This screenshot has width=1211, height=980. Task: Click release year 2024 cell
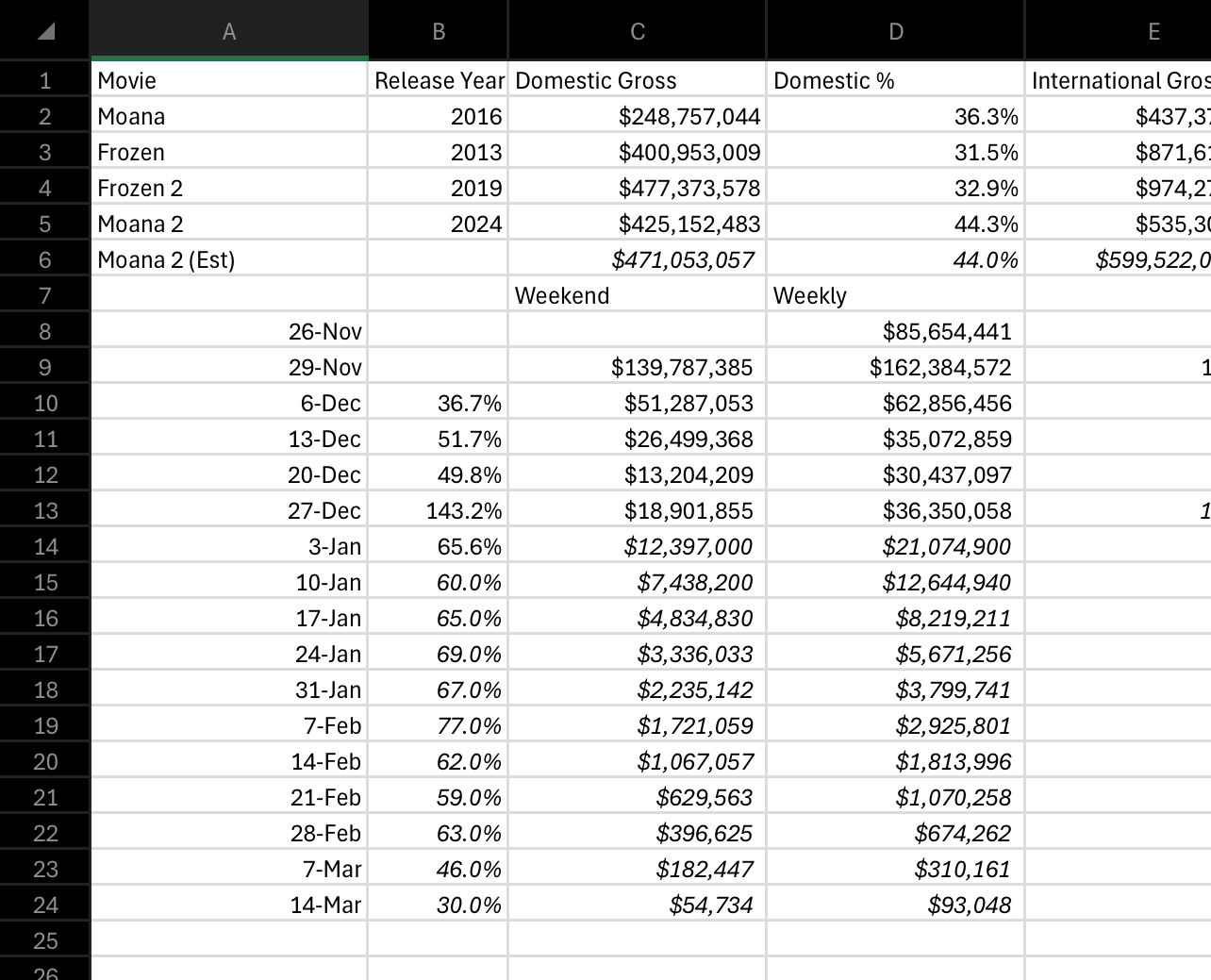pyautogui.click(x=439, y=224)
